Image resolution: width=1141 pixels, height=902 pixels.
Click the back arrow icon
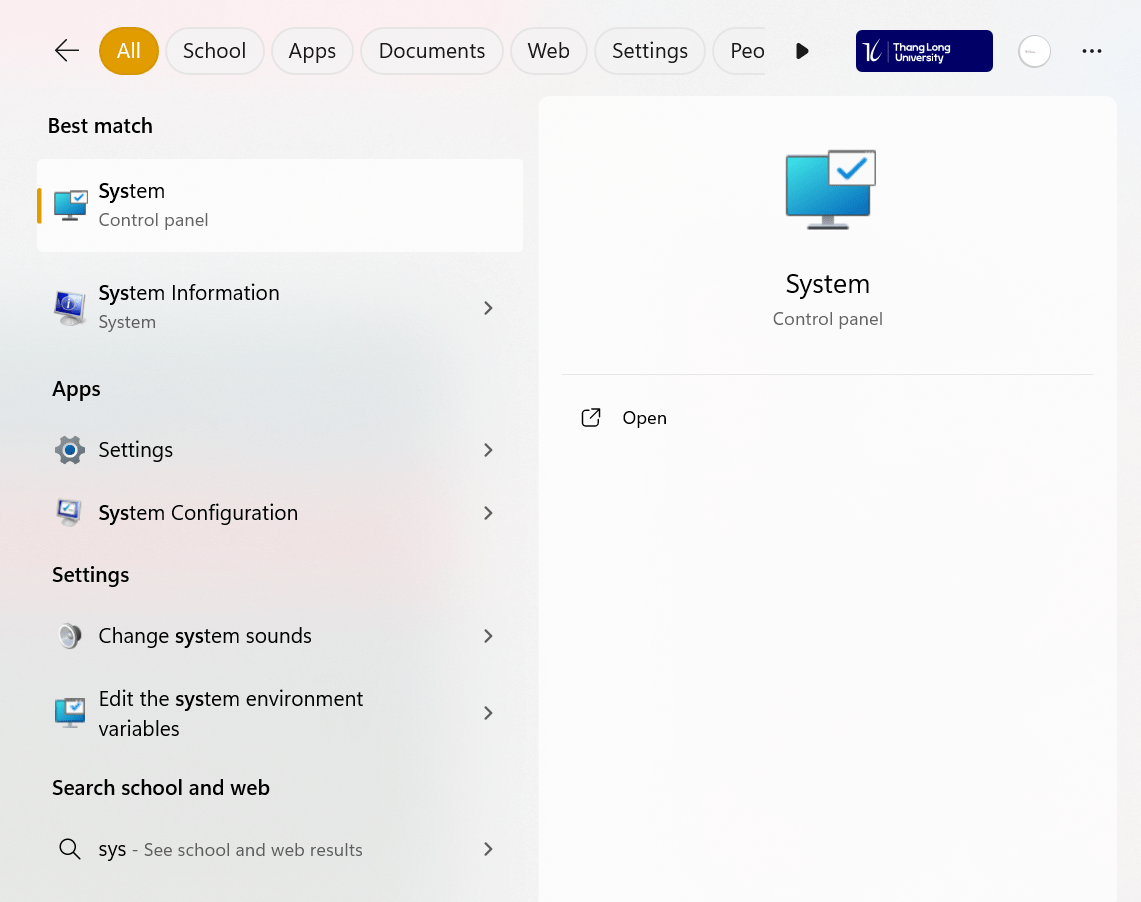click(x=67, y=51)
